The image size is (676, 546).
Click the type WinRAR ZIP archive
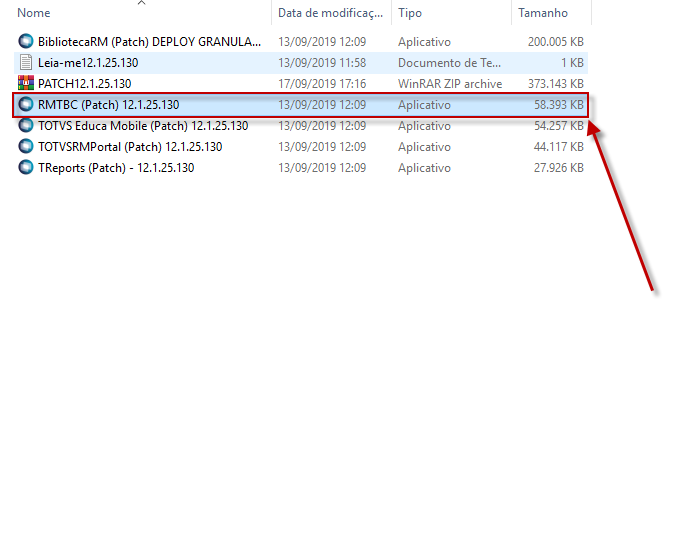pyautogui.click(x=450, y=84)
